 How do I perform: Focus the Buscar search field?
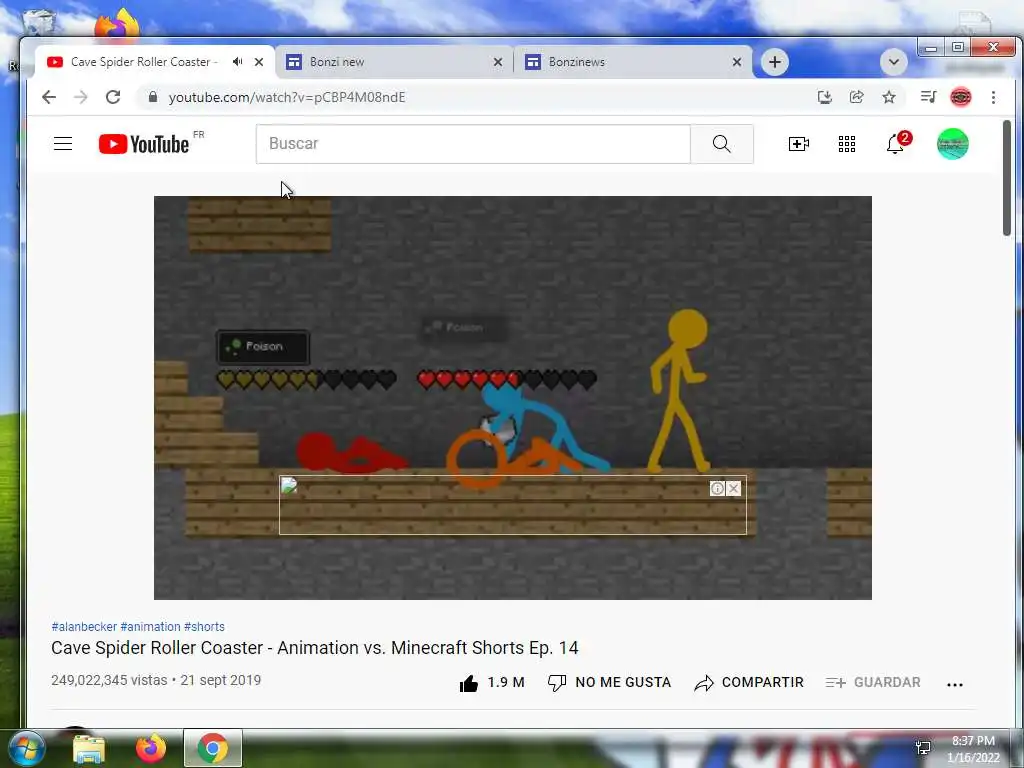[473, 144]
